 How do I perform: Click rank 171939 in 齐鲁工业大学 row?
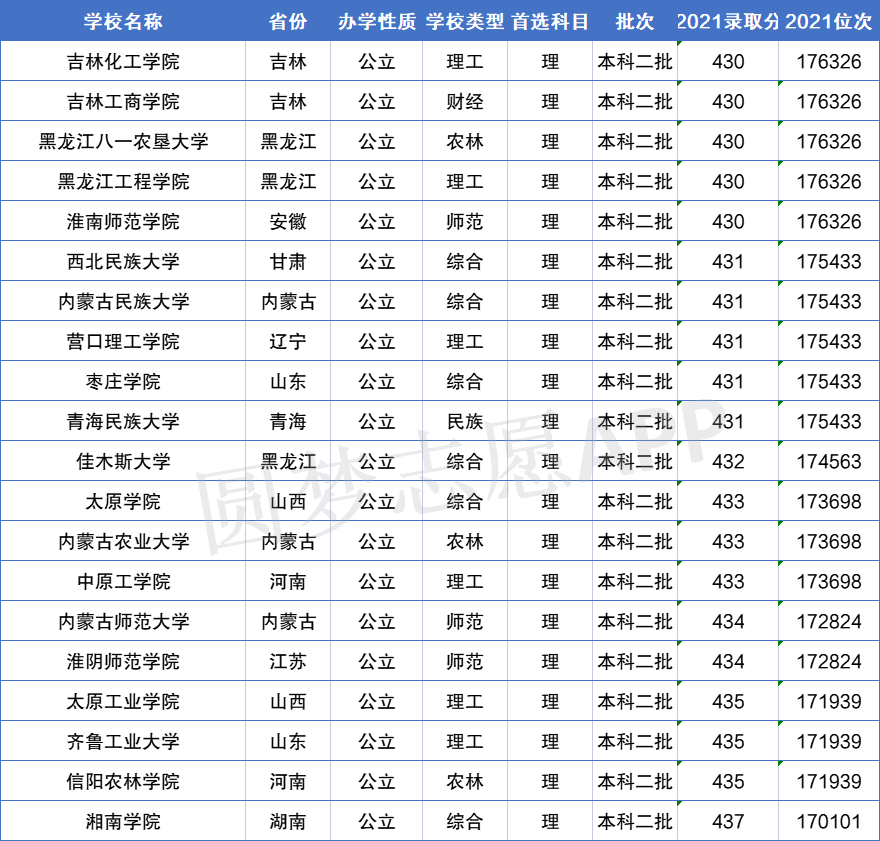pos(829,742)
